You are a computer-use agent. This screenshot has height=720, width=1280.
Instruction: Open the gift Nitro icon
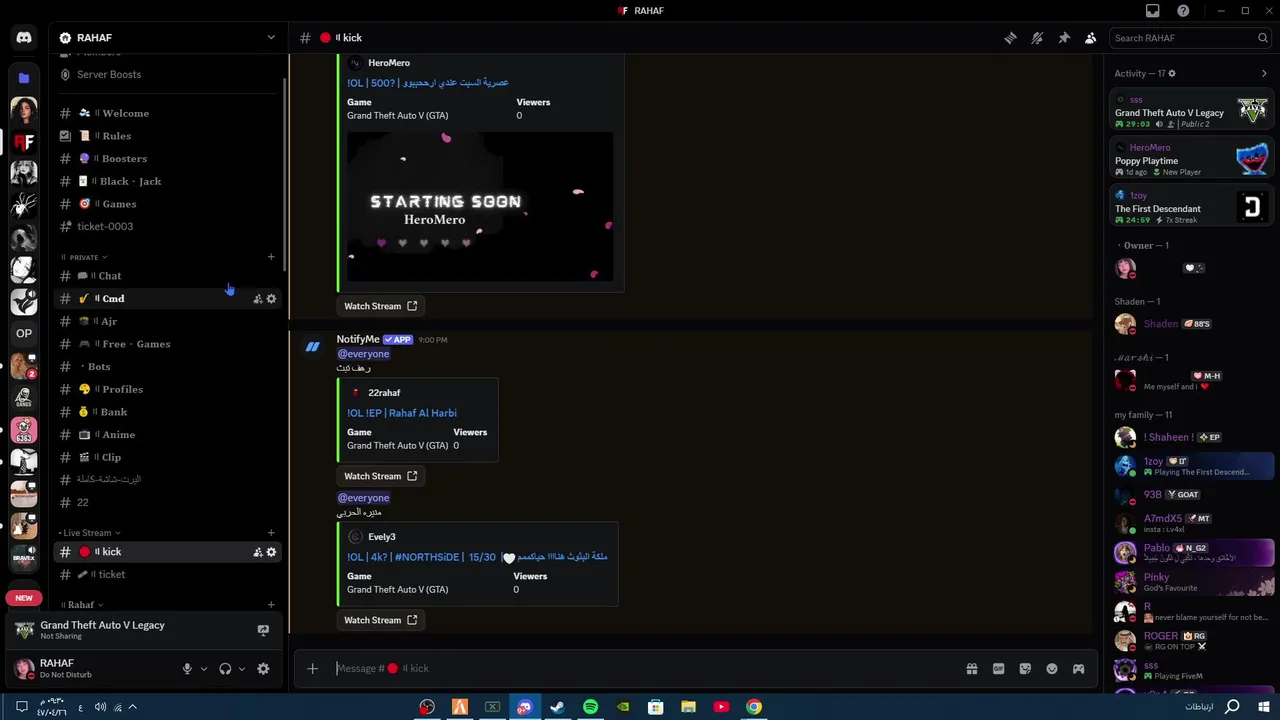point(971,669)
